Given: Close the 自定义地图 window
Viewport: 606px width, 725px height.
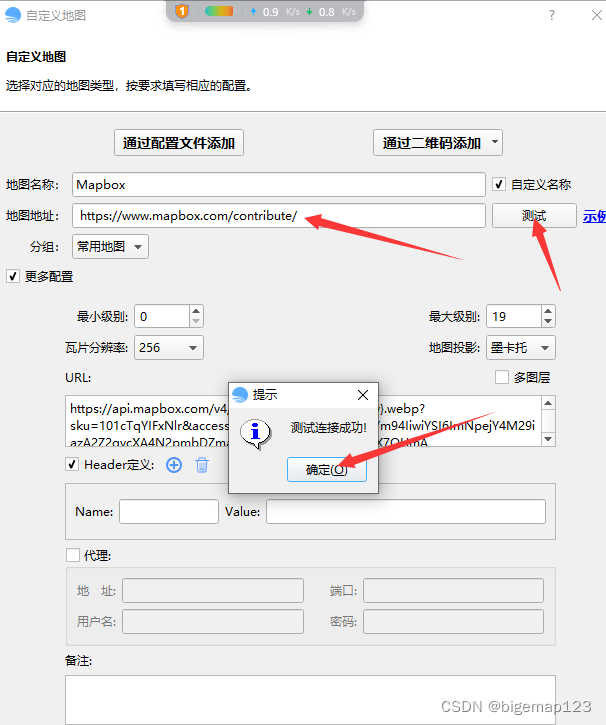Looking at the screenshot, I should (x=596, y=15).
